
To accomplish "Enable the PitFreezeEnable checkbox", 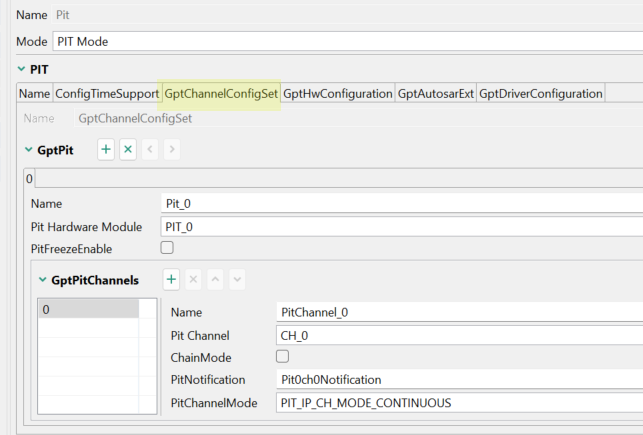I will (x=167, y=248).
